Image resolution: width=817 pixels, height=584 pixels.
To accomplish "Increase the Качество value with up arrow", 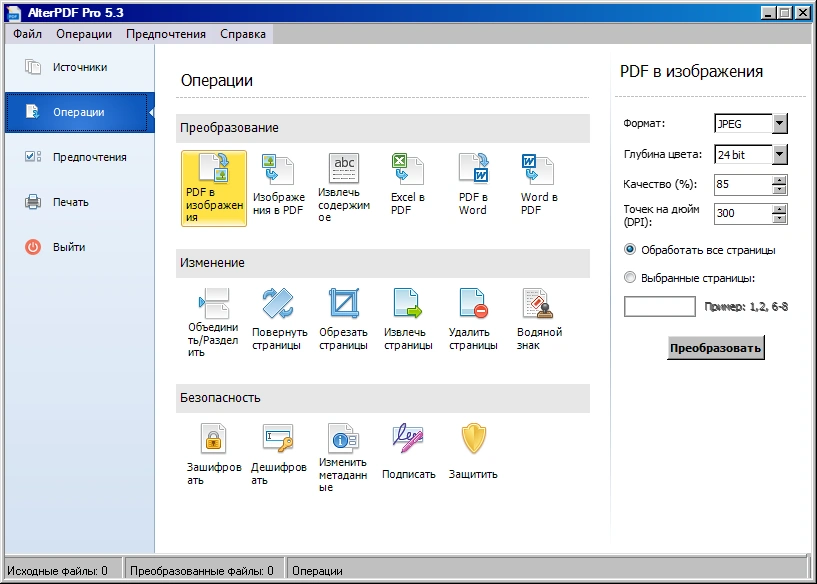I will [779, 180].
